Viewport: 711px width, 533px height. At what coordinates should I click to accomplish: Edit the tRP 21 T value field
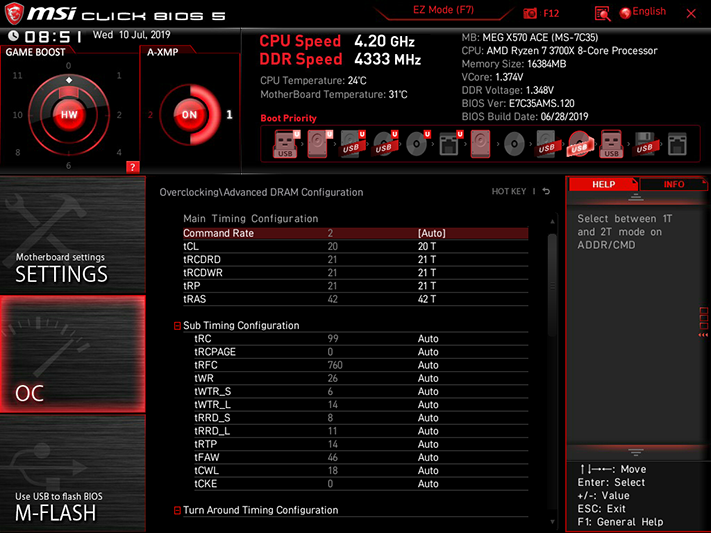[x=427, y=286]
